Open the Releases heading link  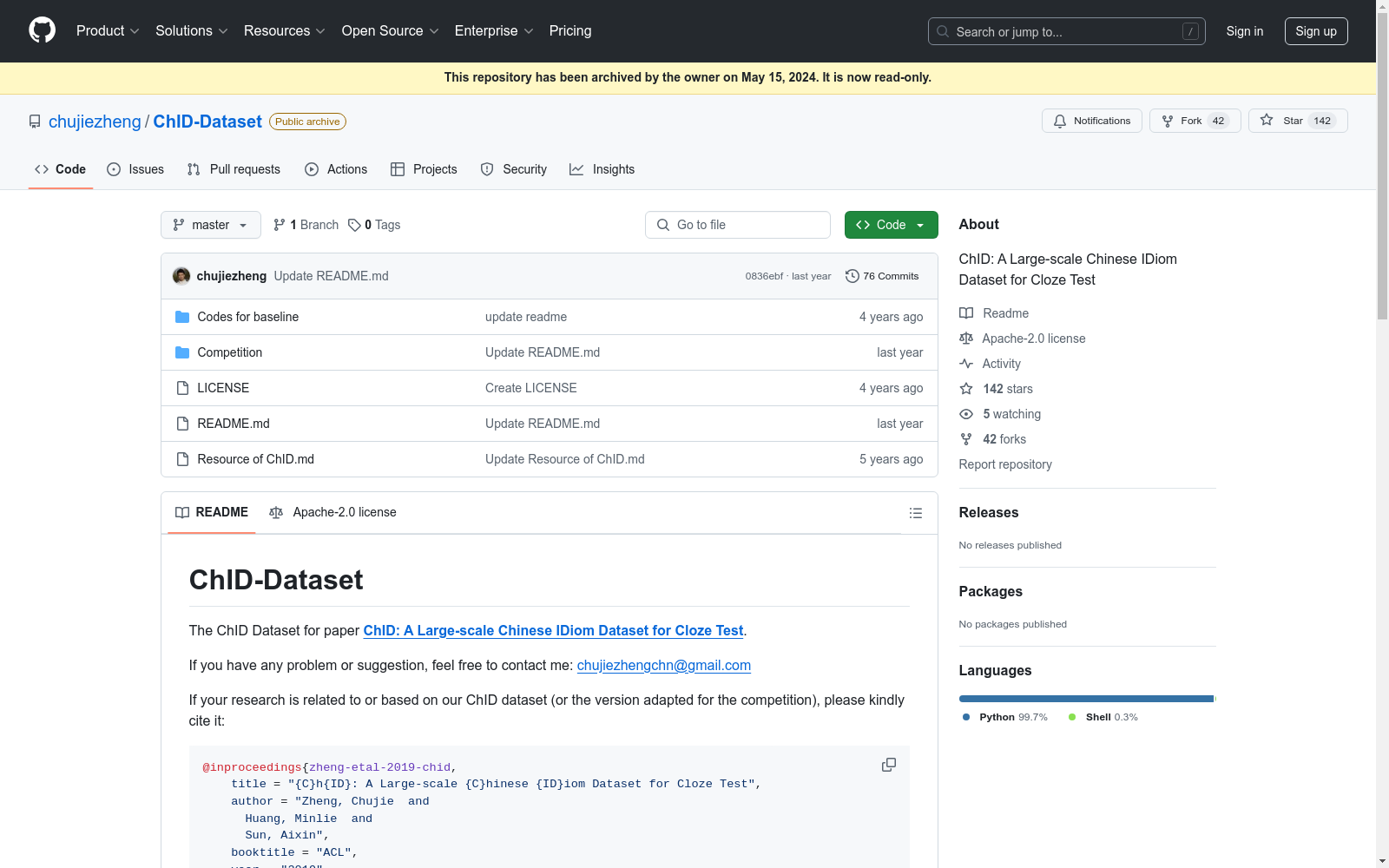pos(989,513)
